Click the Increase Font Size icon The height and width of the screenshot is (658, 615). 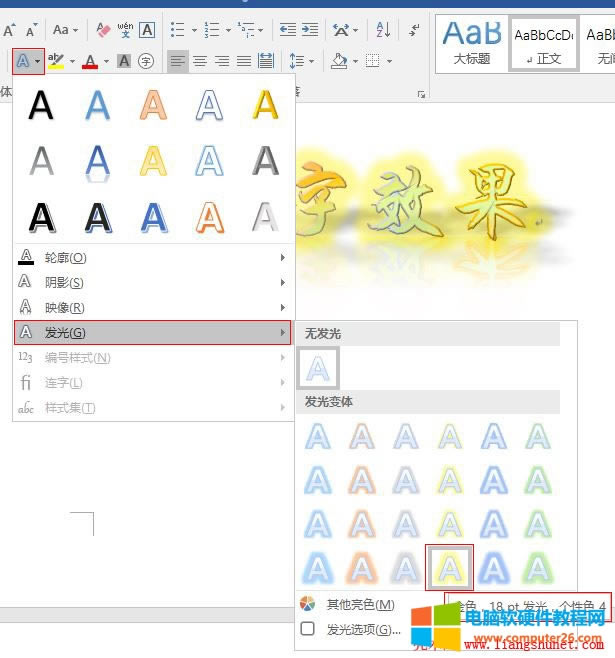point(9,30)
